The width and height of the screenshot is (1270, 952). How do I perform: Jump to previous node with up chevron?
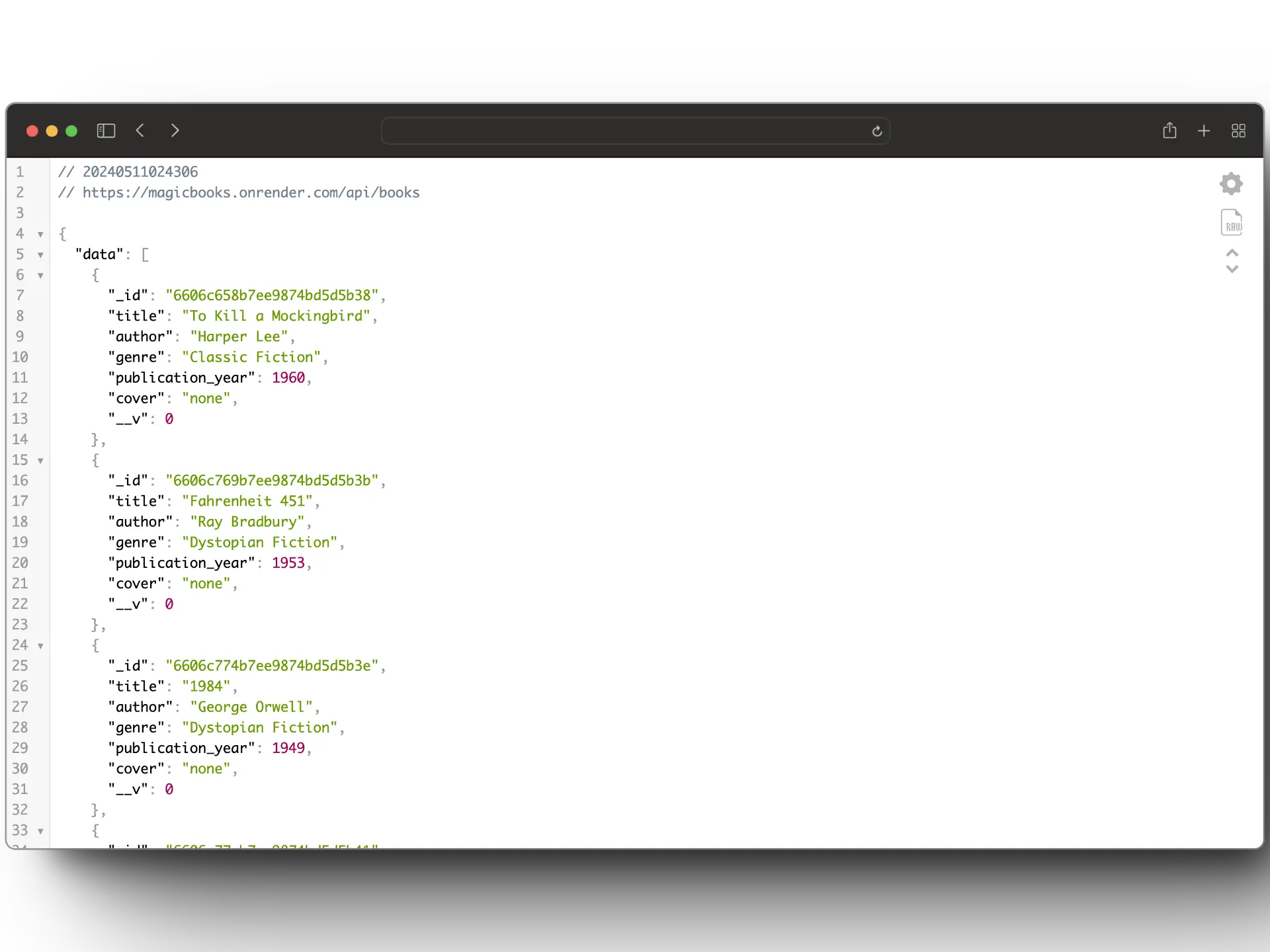tap(1231, 252)
